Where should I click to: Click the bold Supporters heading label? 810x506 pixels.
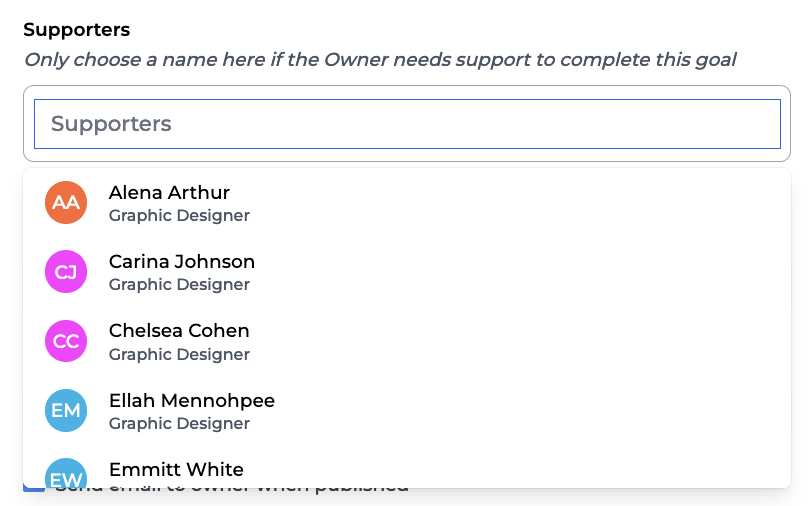pyautogui.click(x=76, y=30)
